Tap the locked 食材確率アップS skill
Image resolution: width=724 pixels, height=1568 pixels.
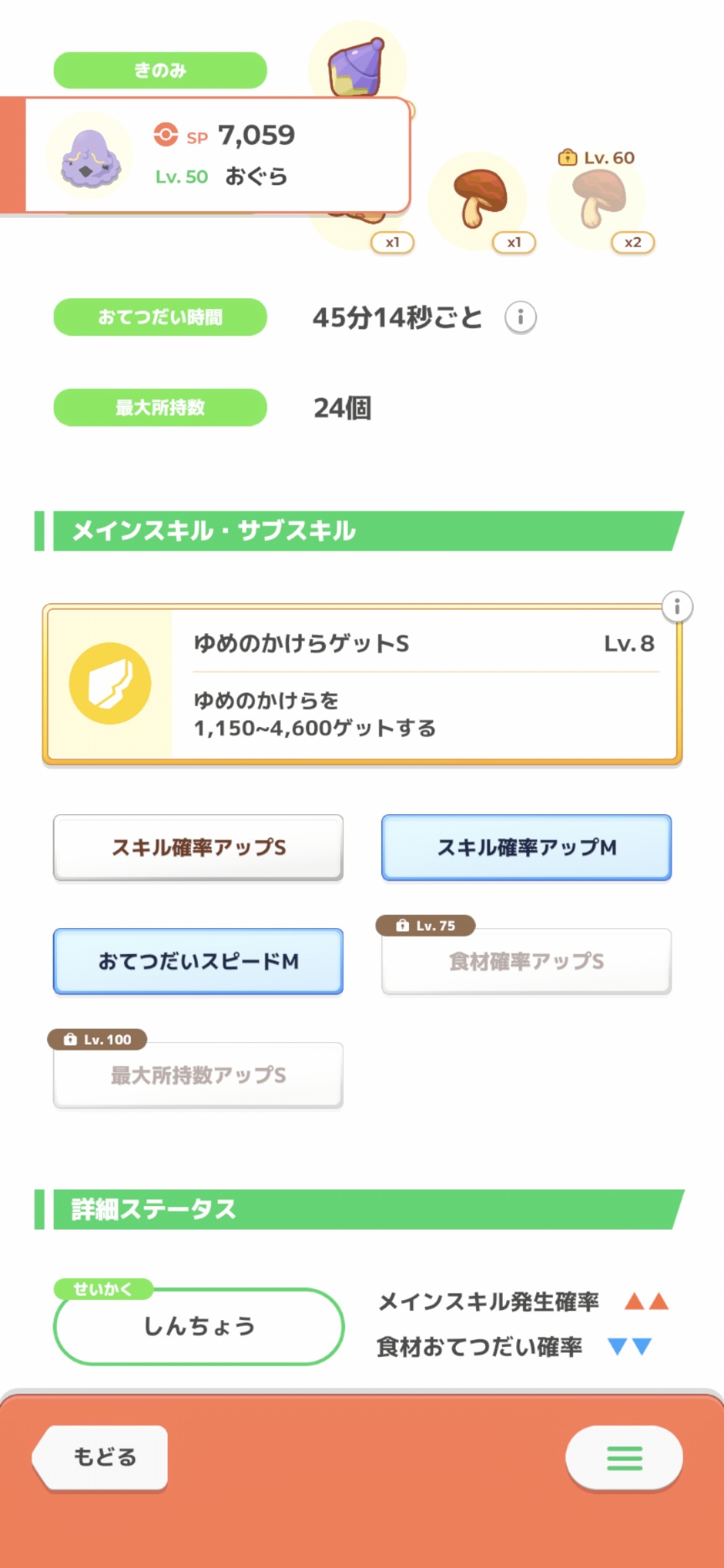(526, 962)
